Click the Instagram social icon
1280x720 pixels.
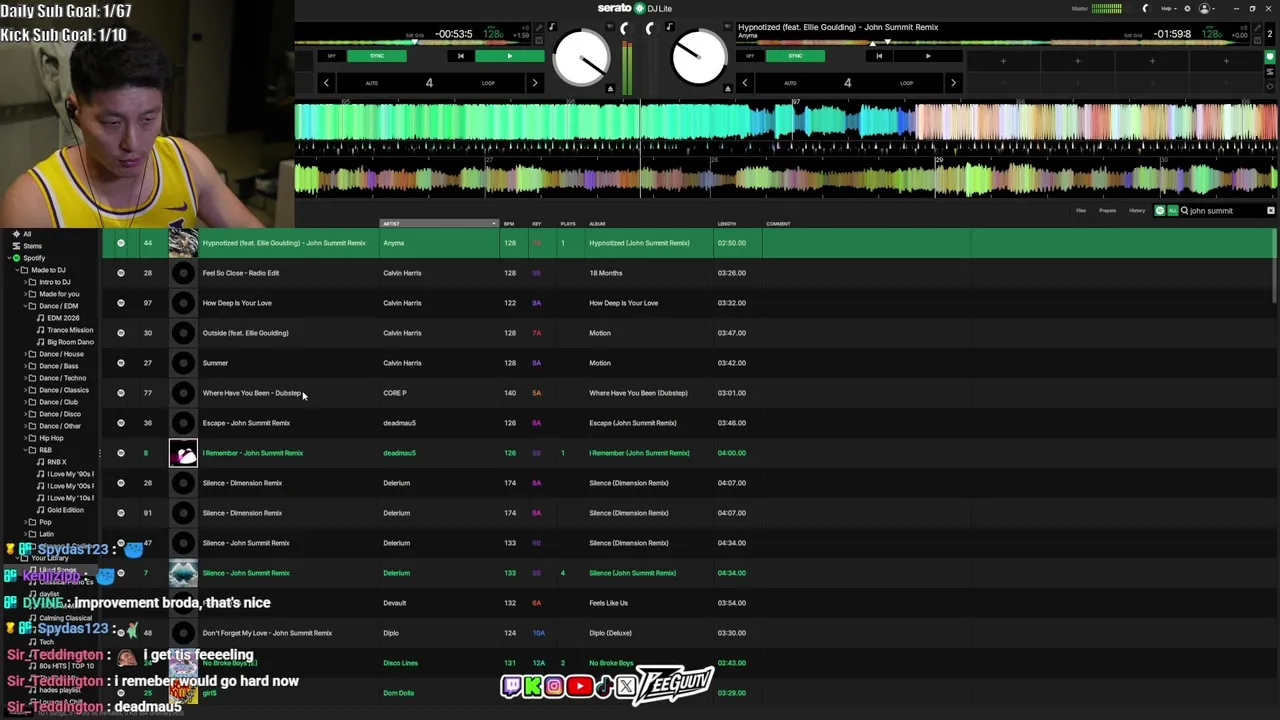tap(554, 686)
